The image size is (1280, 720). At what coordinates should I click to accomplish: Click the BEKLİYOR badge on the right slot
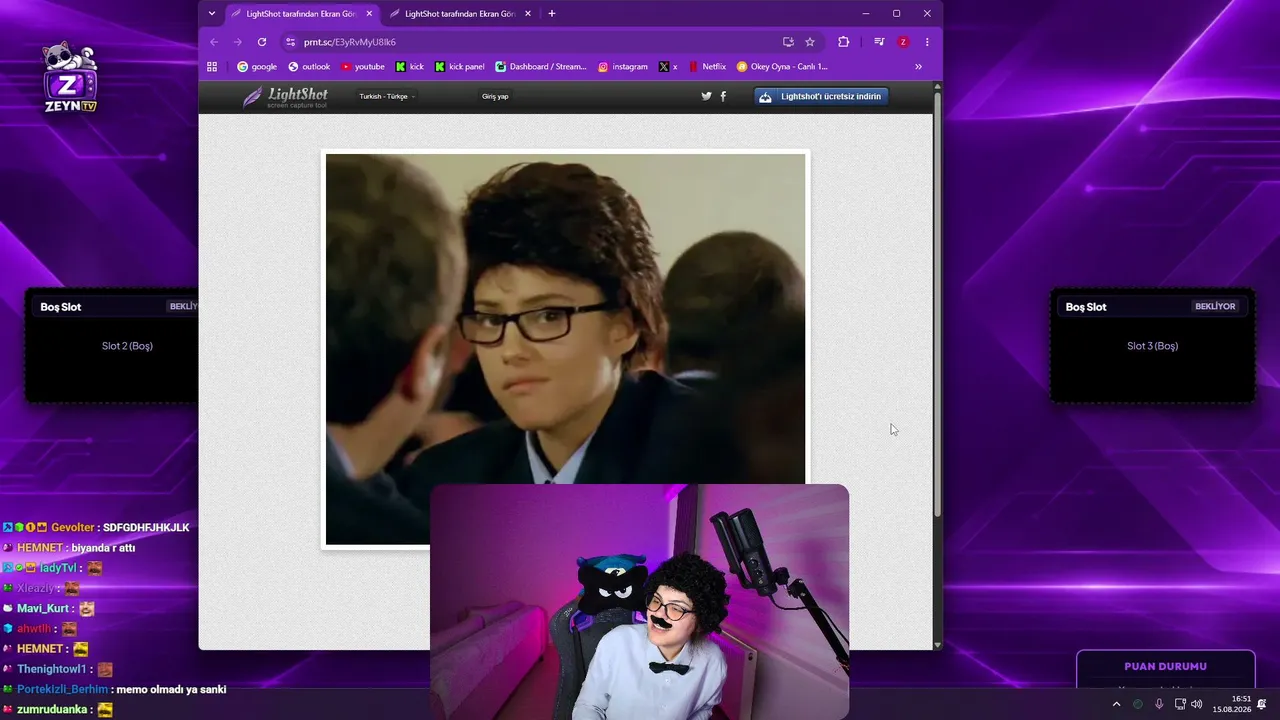pos(1215,307)
